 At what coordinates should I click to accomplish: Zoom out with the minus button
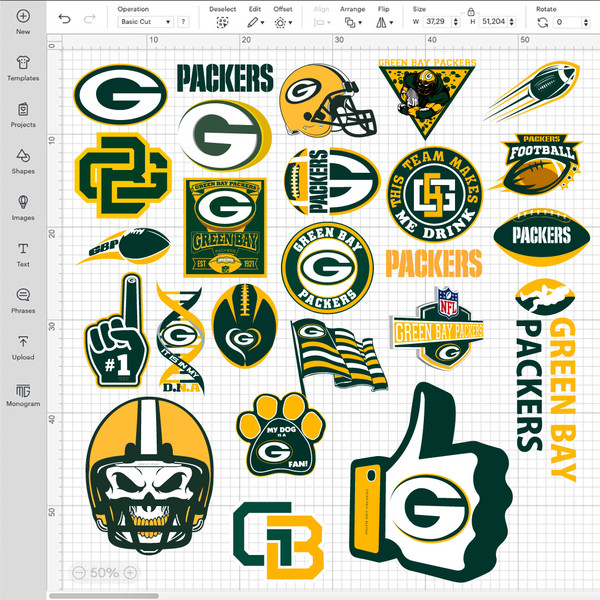(x=79, y=572)
